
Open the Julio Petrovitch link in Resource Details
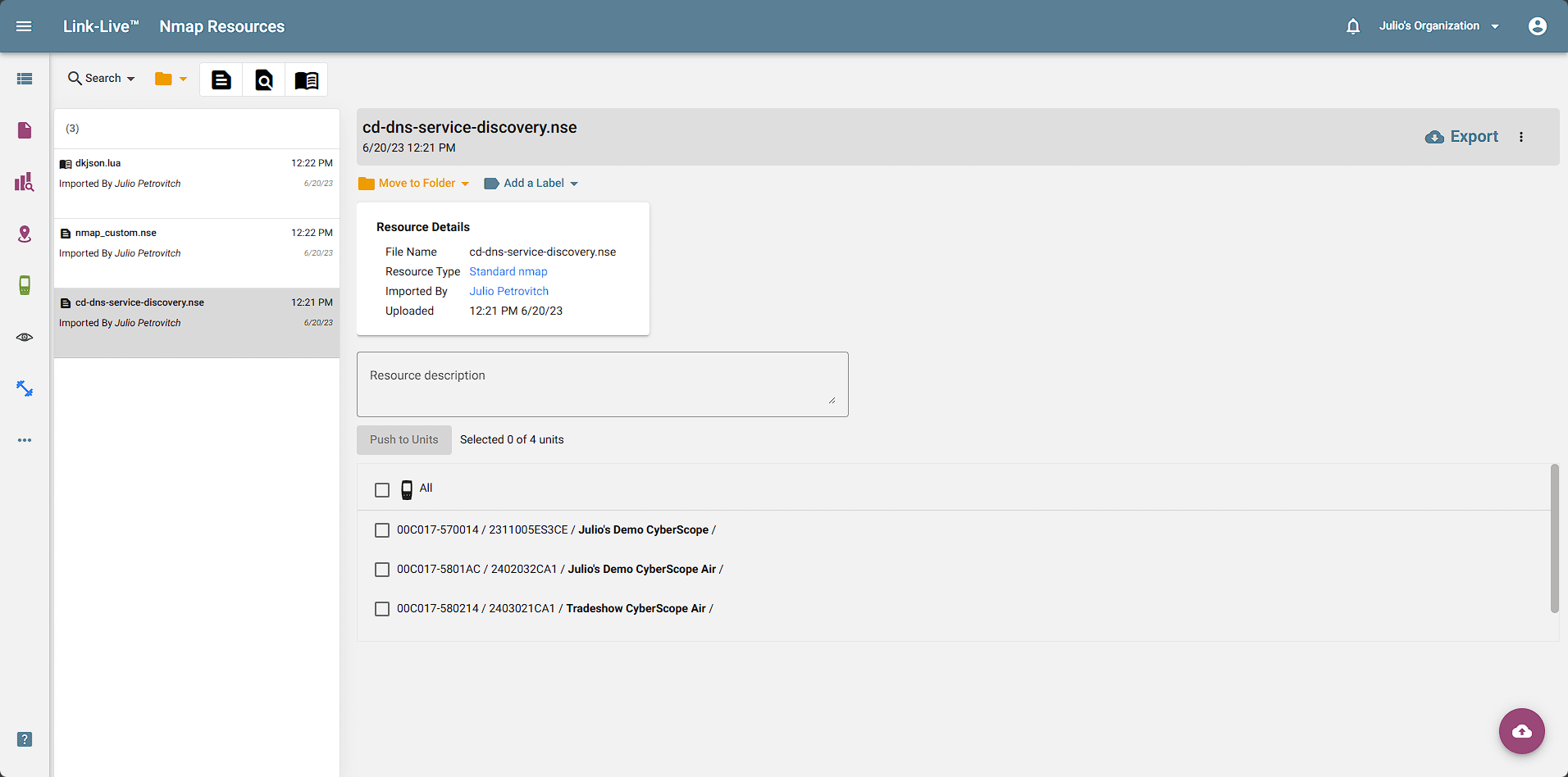point(508,291)
